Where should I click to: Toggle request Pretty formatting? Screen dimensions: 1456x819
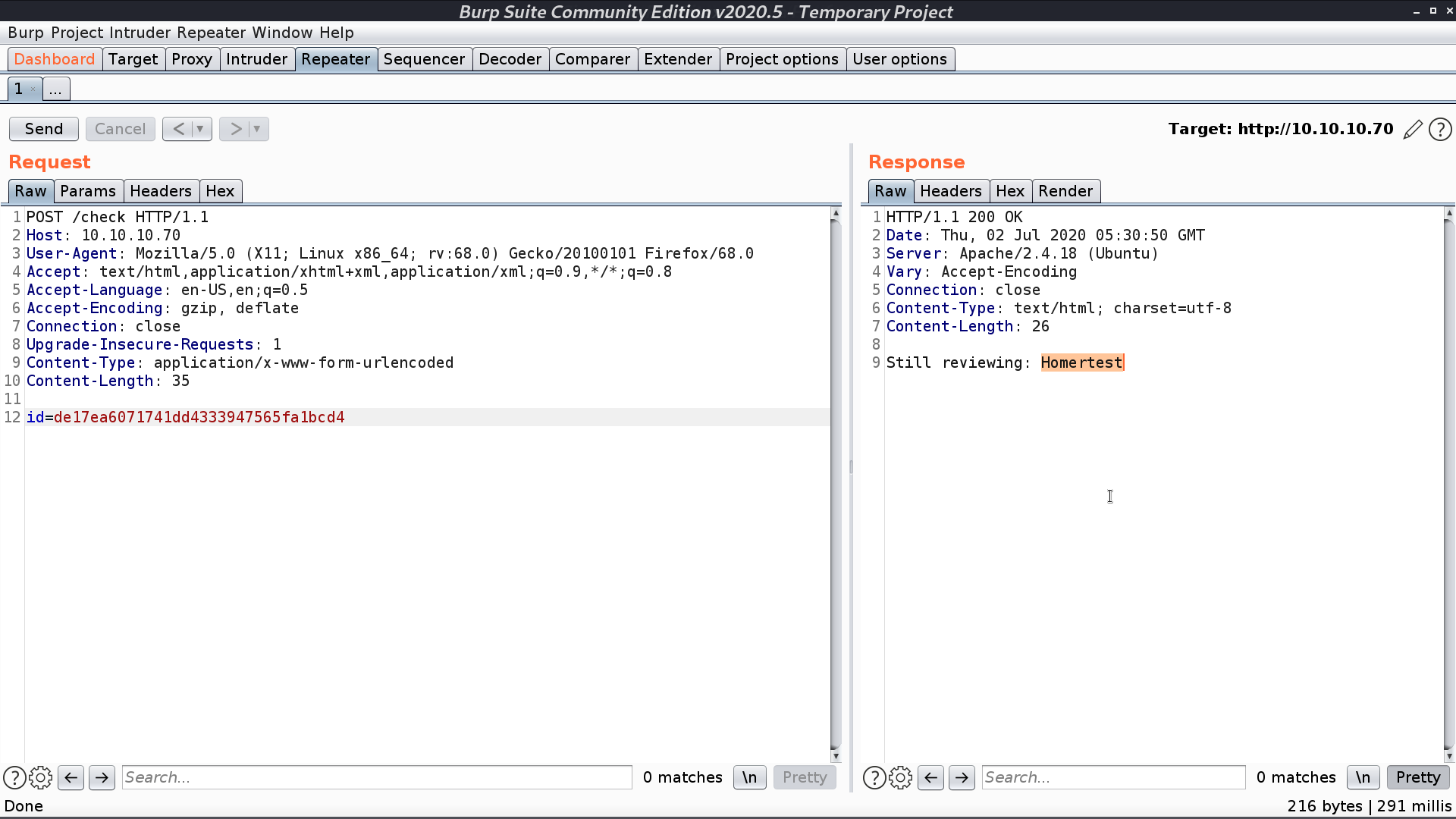point(805,777)
